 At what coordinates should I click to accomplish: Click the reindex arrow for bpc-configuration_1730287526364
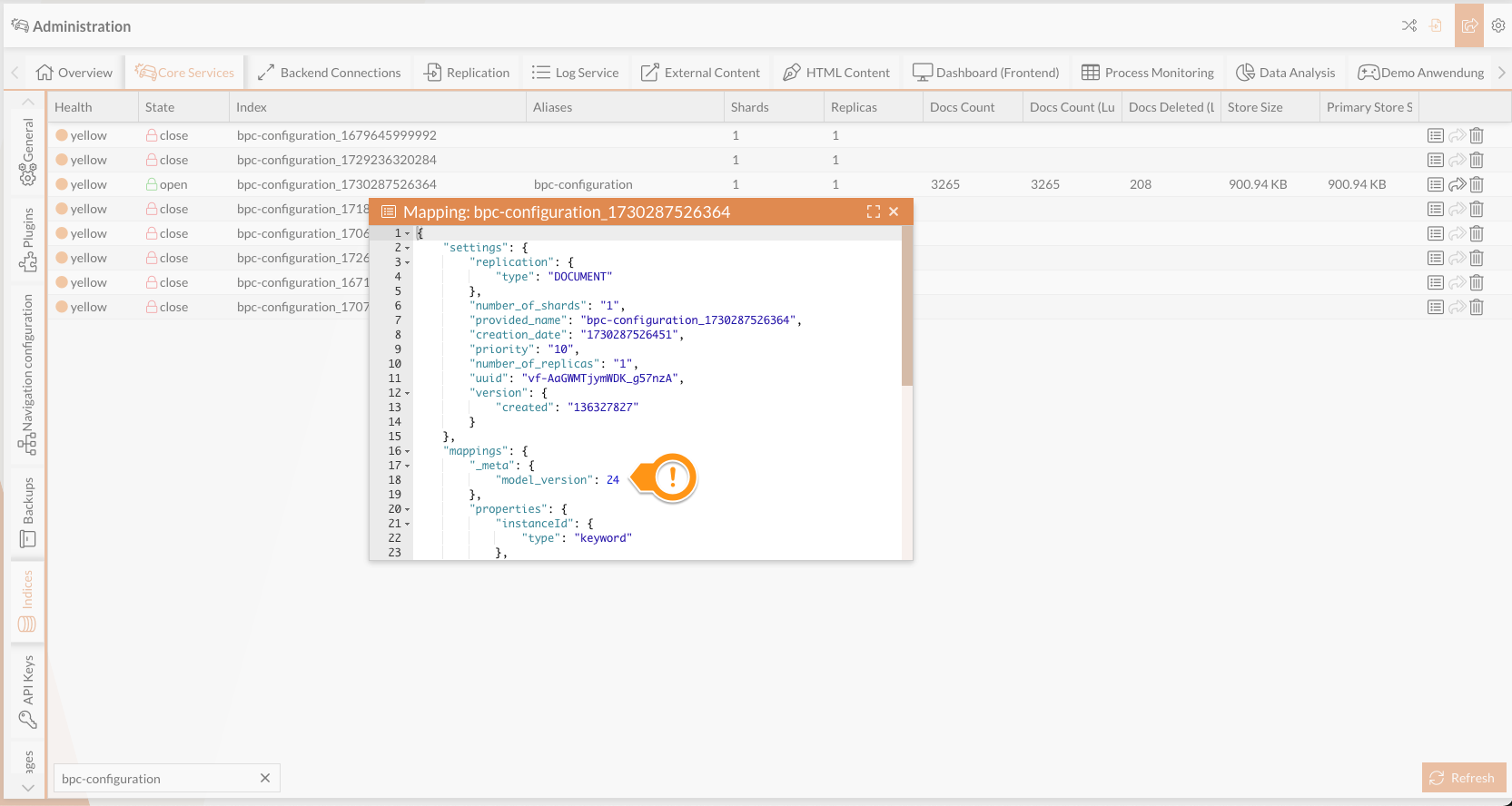click(1457, 184)
